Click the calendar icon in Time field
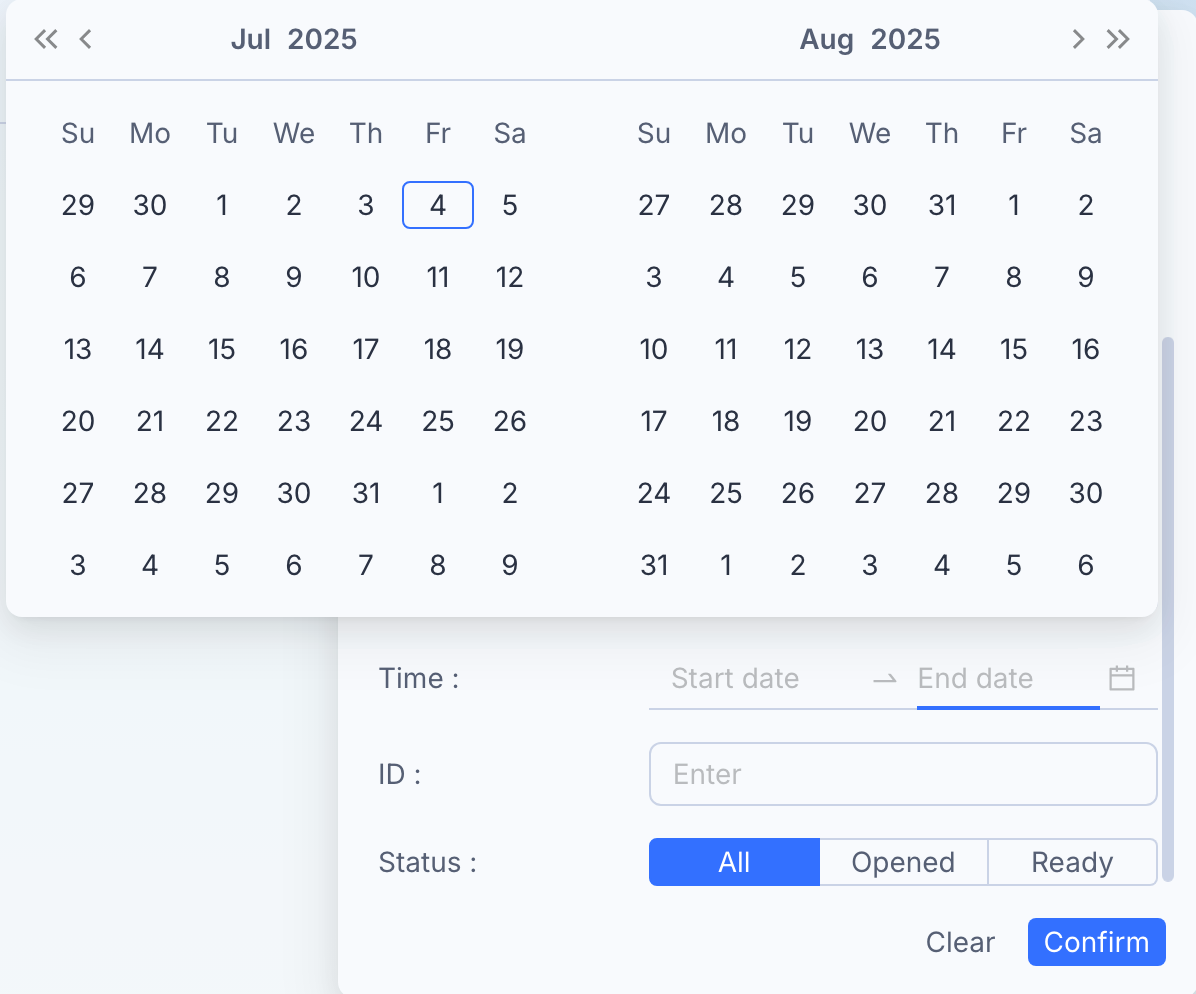 (x=1122, y=678)
